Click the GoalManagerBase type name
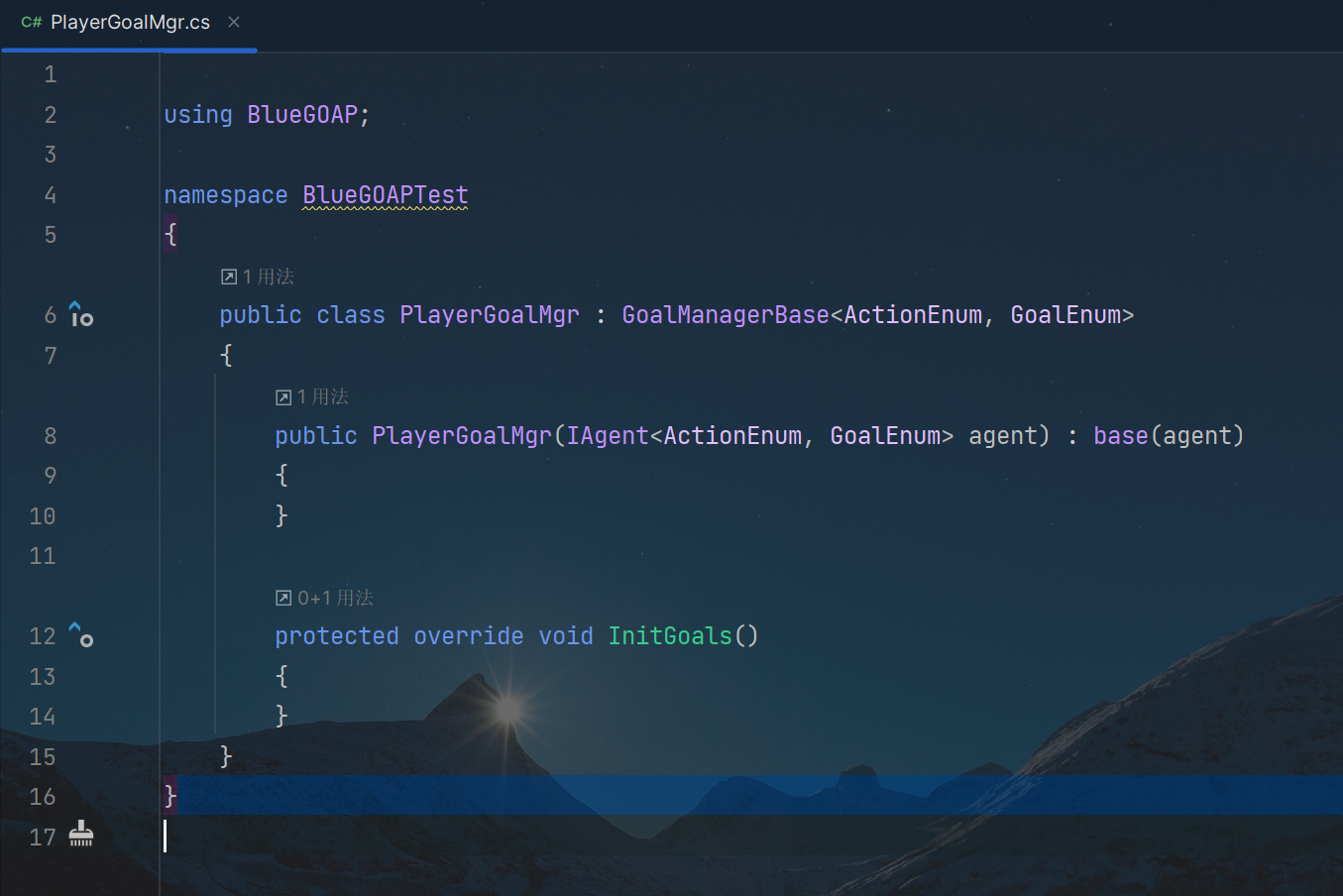Image resolution: width=1343 pixels, height=896 pixels. (x=725, y=315)
